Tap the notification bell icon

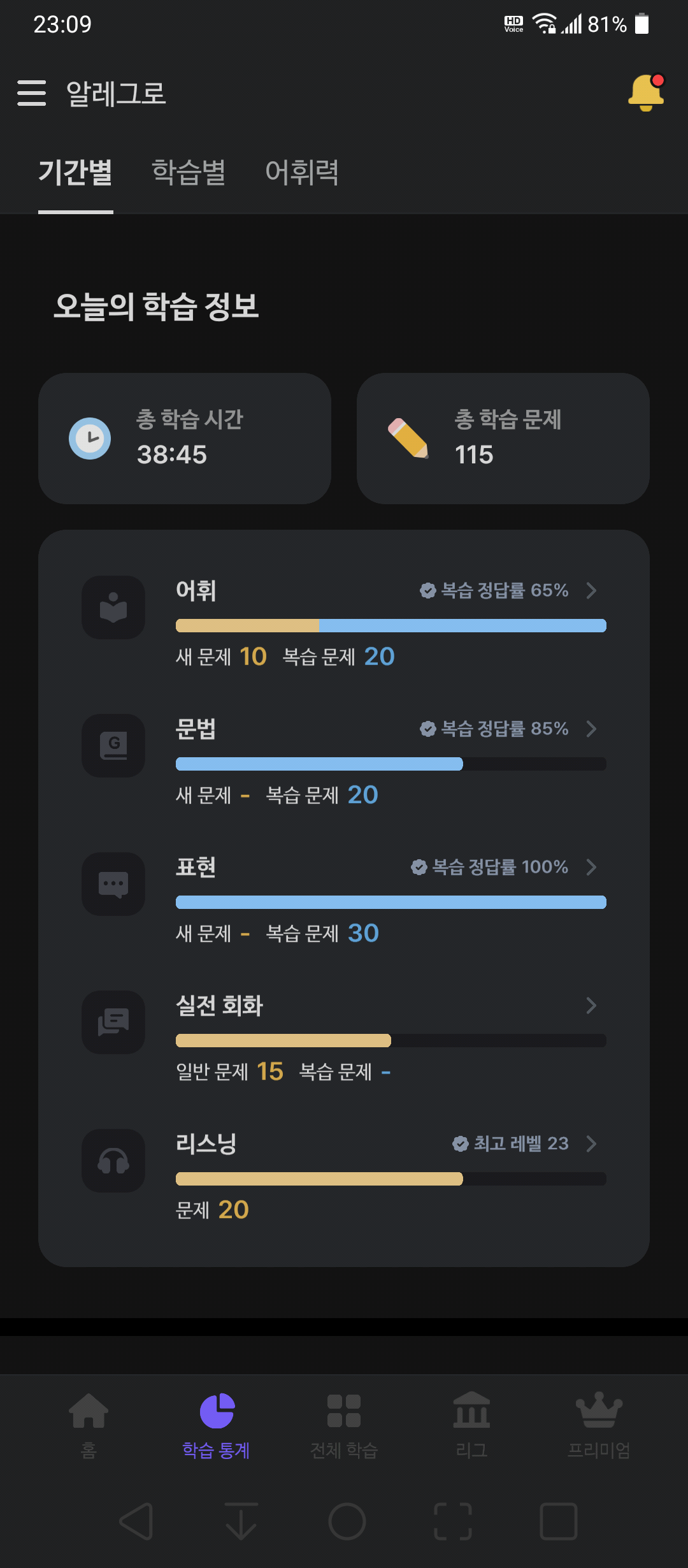coord(647,93)
